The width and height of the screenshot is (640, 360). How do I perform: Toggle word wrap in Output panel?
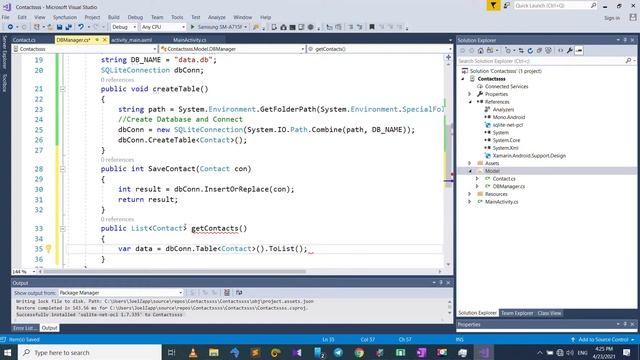pos(239,293)
